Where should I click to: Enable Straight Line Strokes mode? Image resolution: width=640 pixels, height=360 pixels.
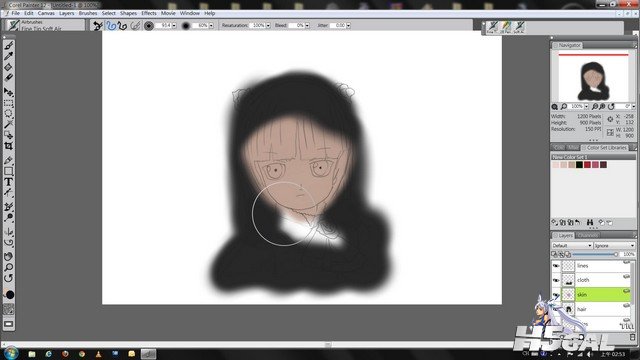click(122, 26)
